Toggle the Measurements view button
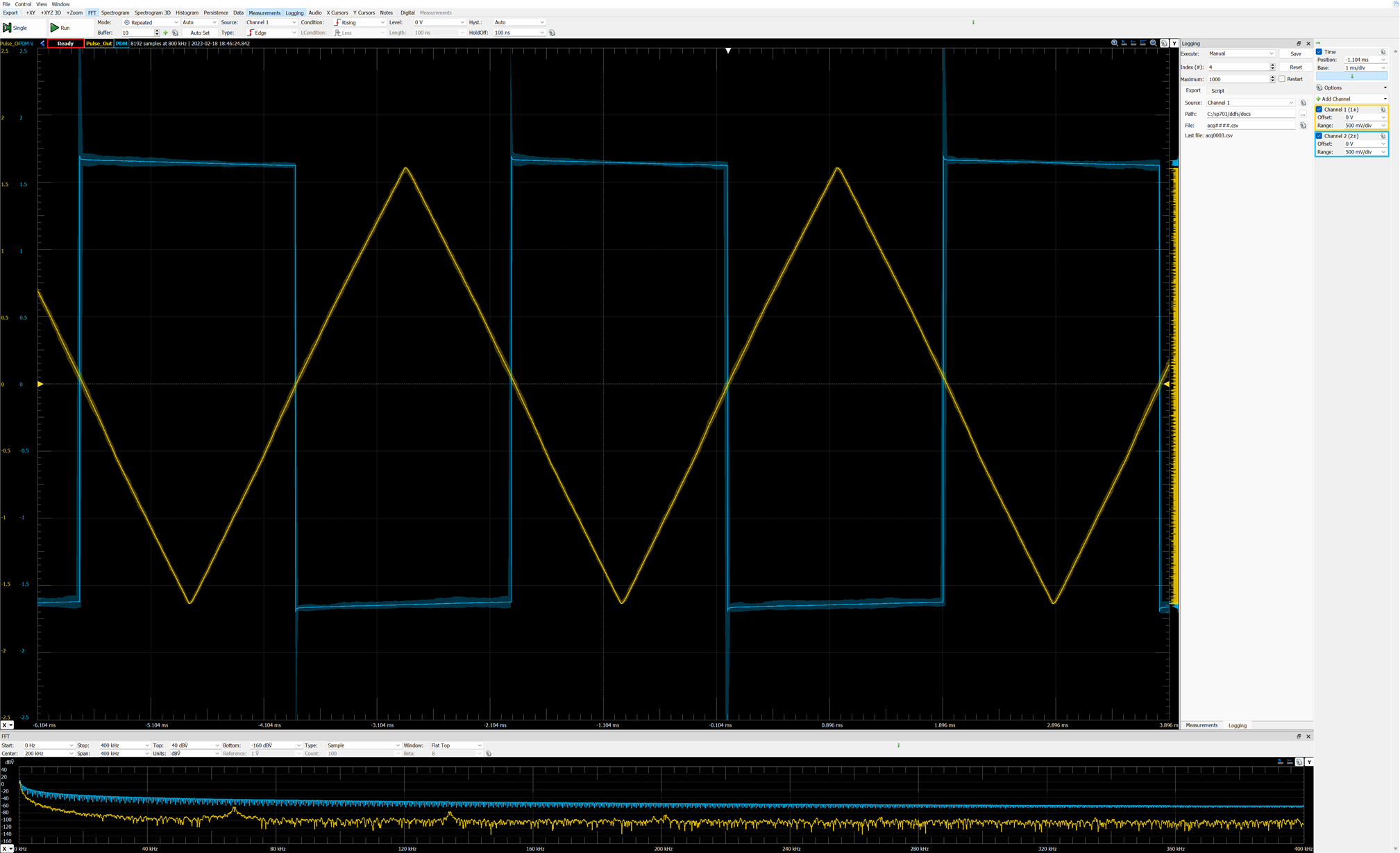 [264, 12]
